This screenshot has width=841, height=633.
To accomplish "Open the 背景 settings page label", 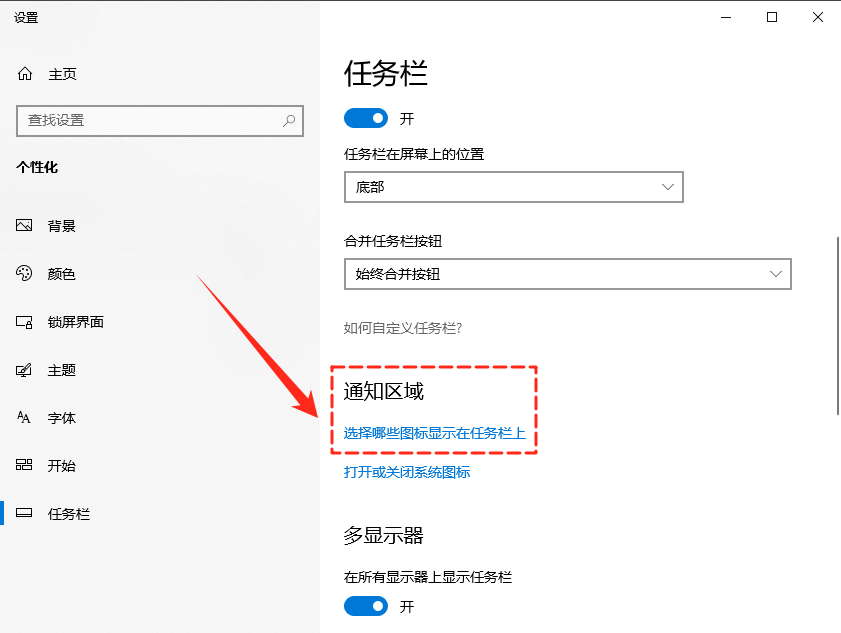I will click(62, 226).
